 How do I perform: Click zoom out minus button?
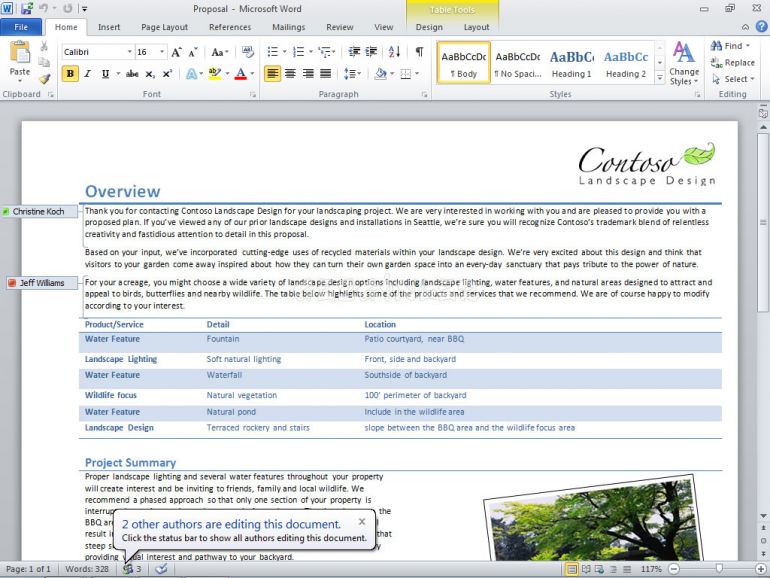tap(674, 569)
